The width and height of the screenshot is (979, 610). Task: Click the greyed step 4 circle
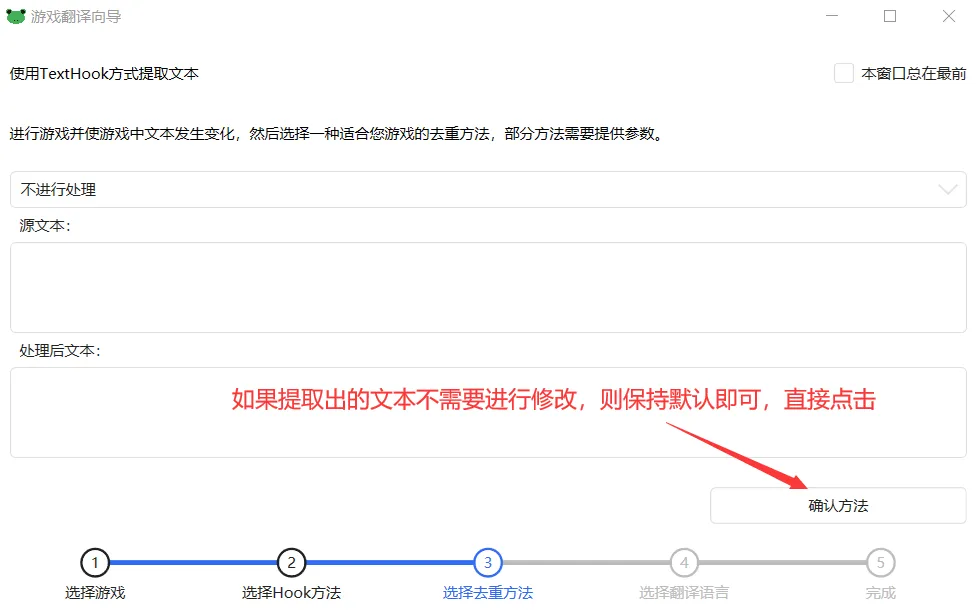(x=684, y=563)
